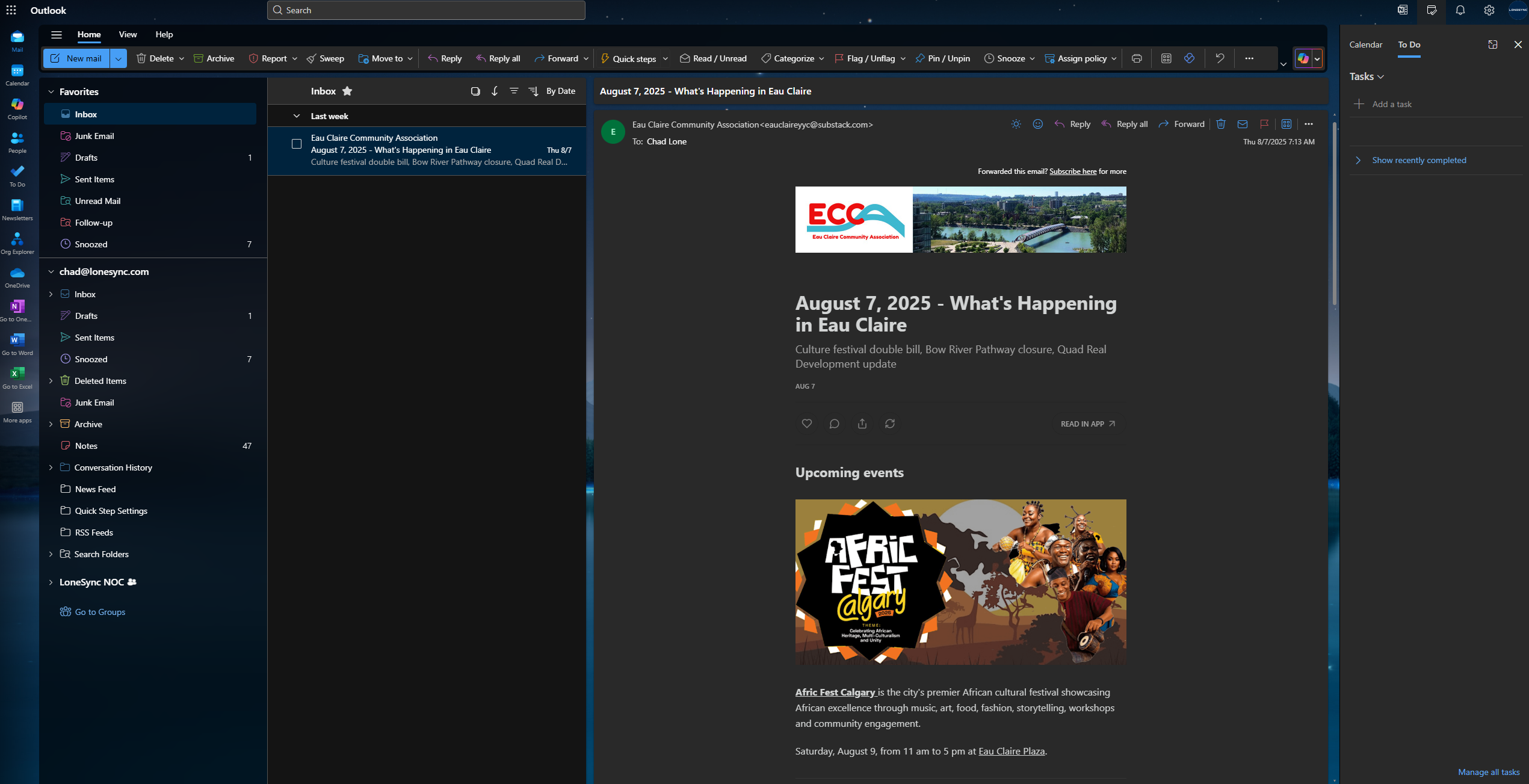Screen dimensions: 1529x784
Task: Collapse the Last week group
Action: (297, 116)
